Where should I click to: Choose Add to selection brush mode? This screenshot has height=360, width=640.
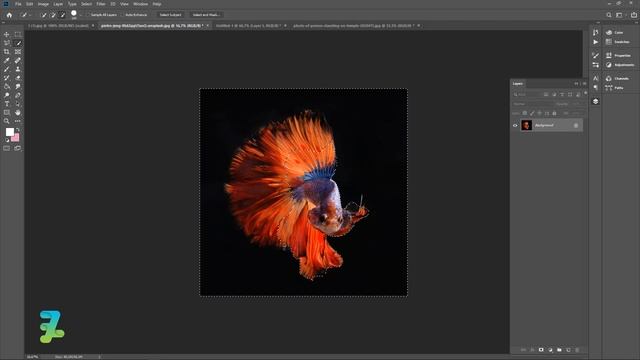coord(53,15)
